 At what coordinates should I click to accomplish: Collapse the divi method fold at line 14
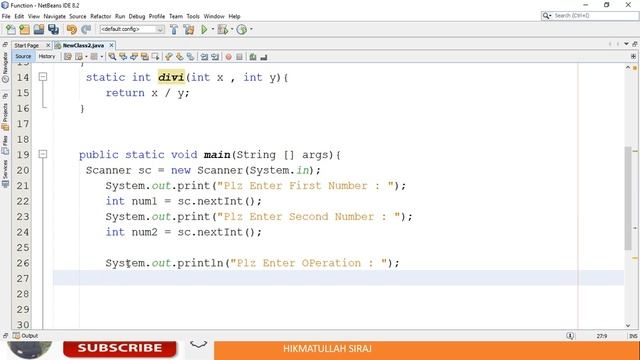43,77
